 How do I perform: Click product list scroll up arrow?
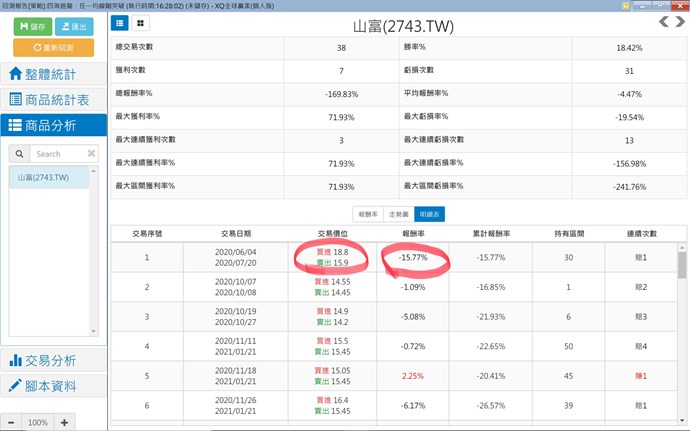tap(93, 171)
